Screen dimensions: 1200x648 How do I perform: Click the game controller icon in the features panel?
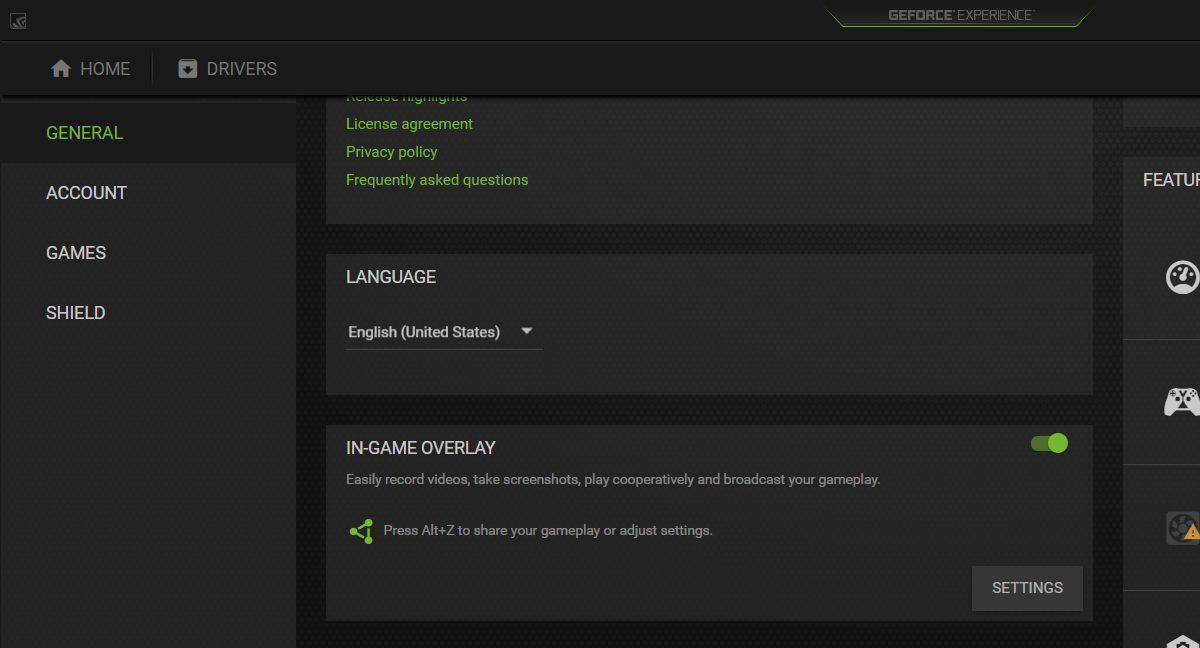point(1182,402)
